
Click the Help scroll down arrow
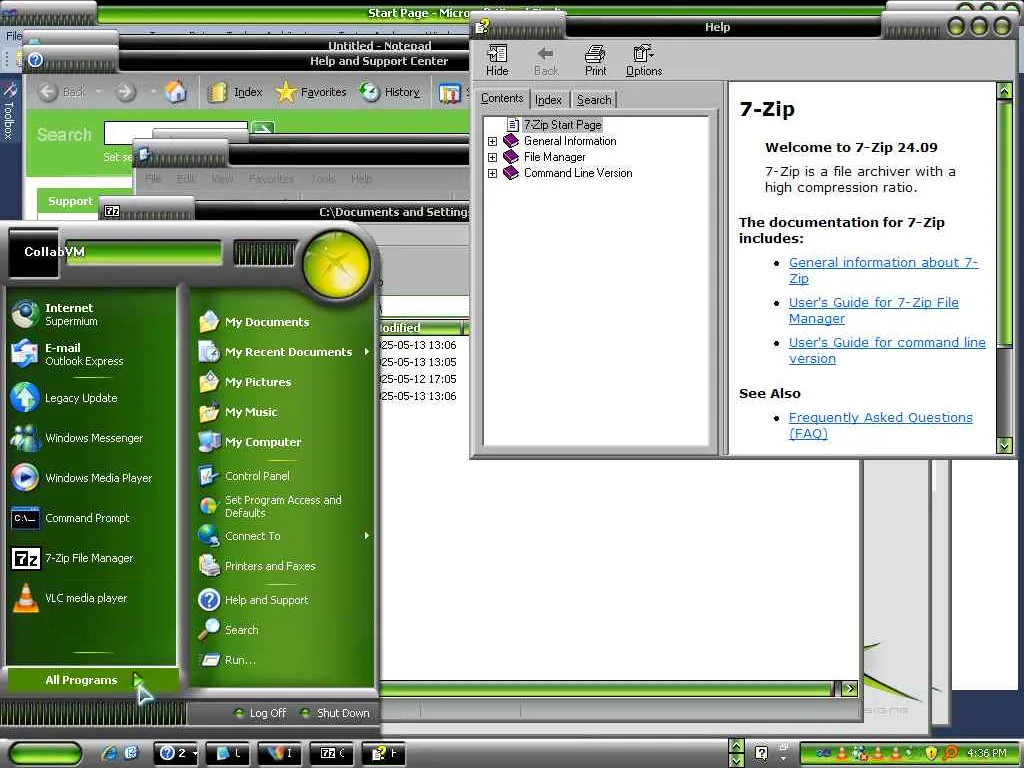[x=1004, y=445]
